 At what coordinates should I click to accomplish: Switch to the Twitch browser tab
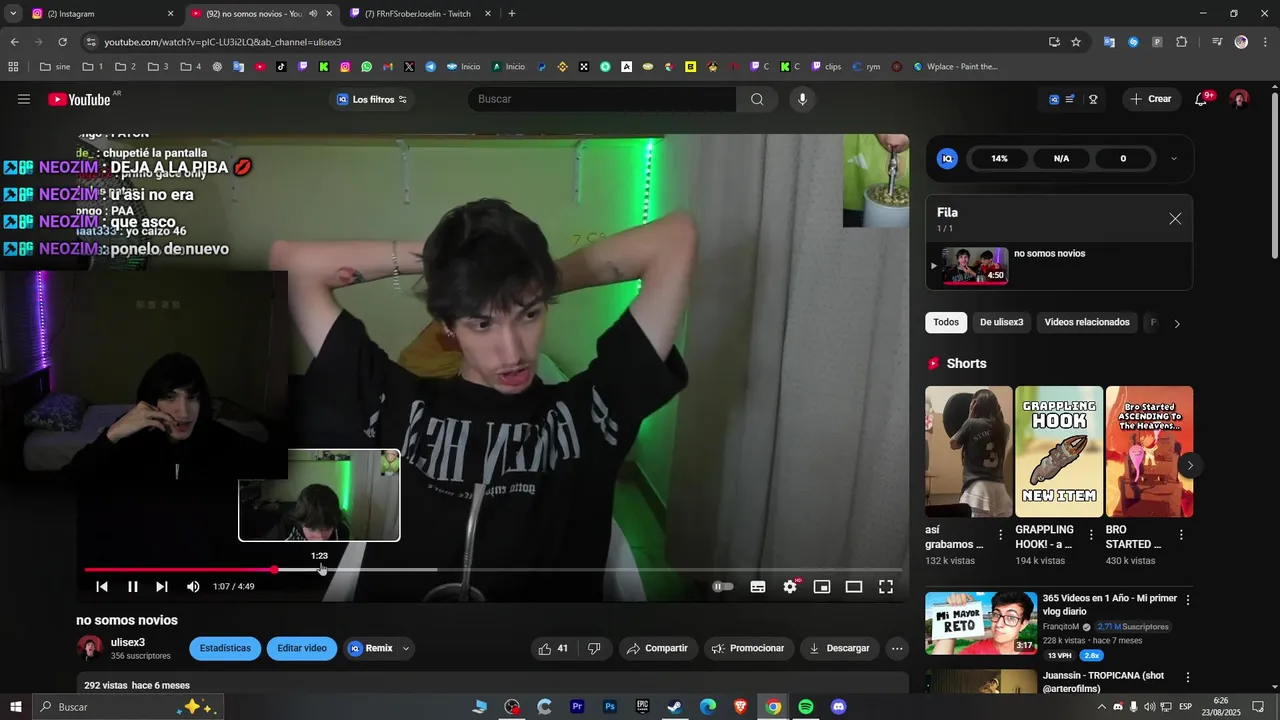[x=420, y=13]
